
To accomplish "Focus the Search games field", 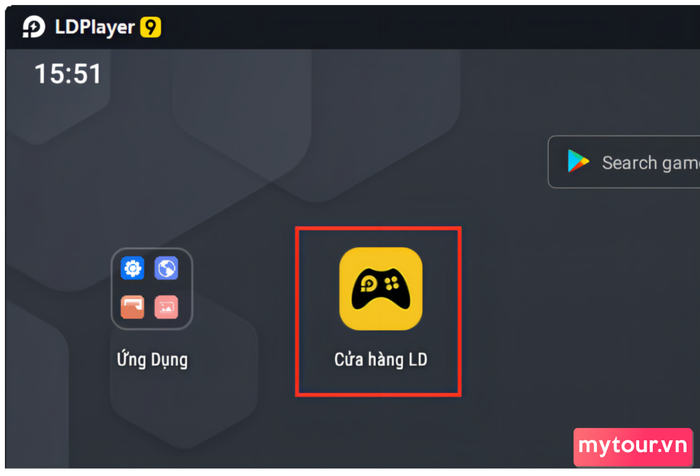I will pos(624,162).
